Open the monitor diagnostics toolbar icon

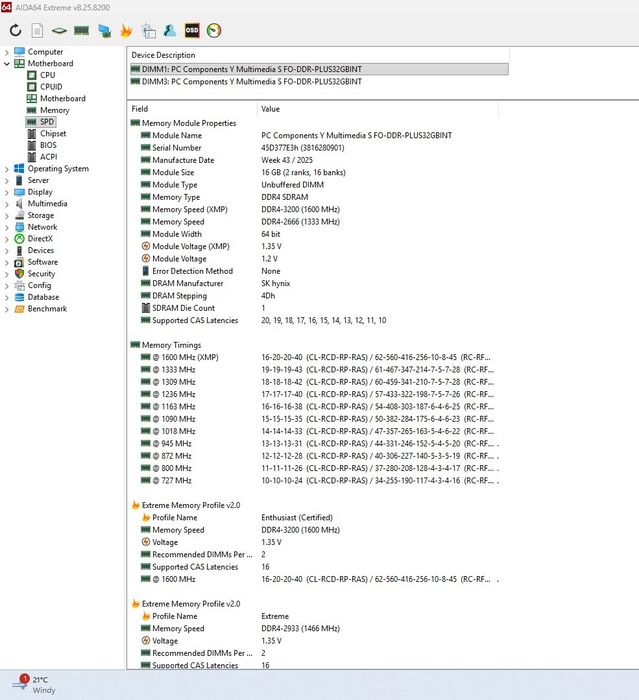coord(104,30)
